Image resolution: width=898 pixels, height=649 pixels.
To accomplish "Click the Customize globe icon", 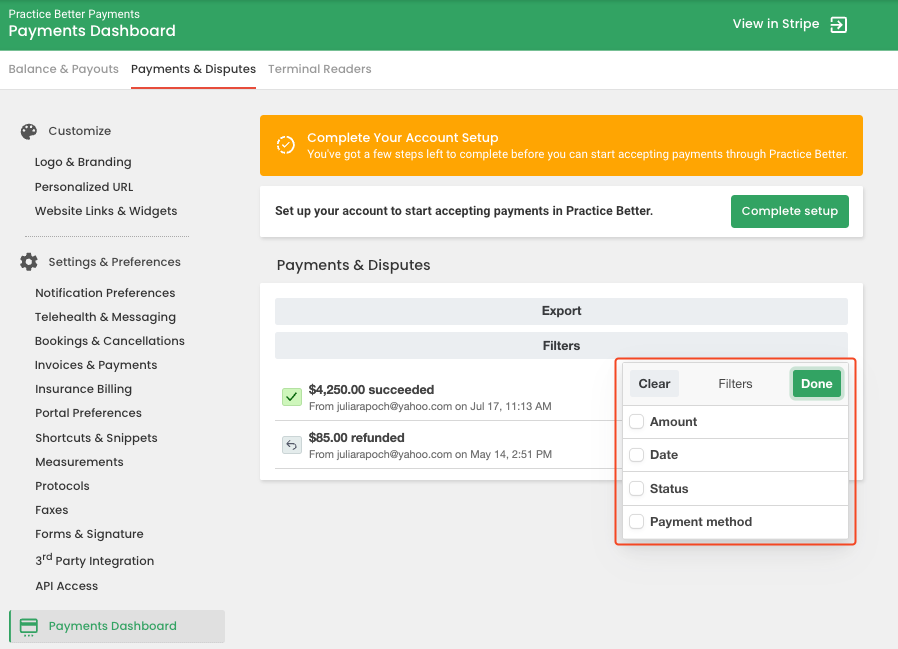I will point(28,130).
